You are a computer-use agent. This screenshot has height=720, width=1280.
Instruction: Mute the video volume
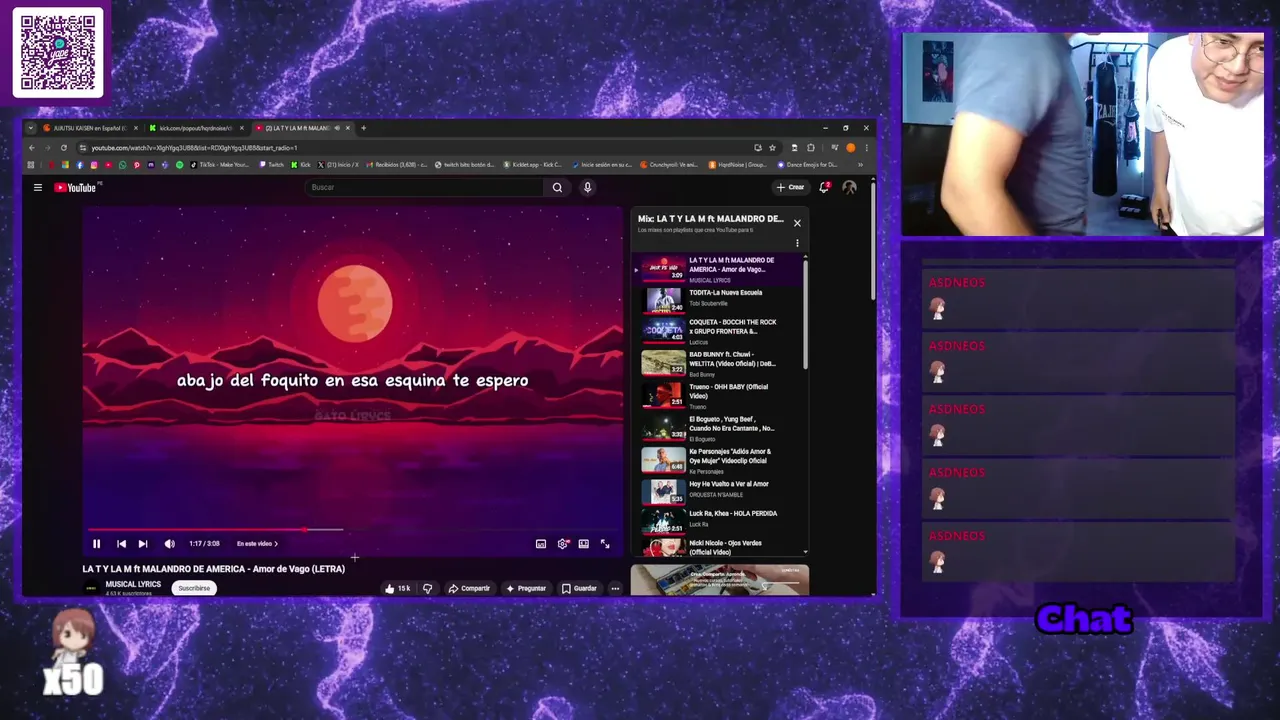(169, 544)
